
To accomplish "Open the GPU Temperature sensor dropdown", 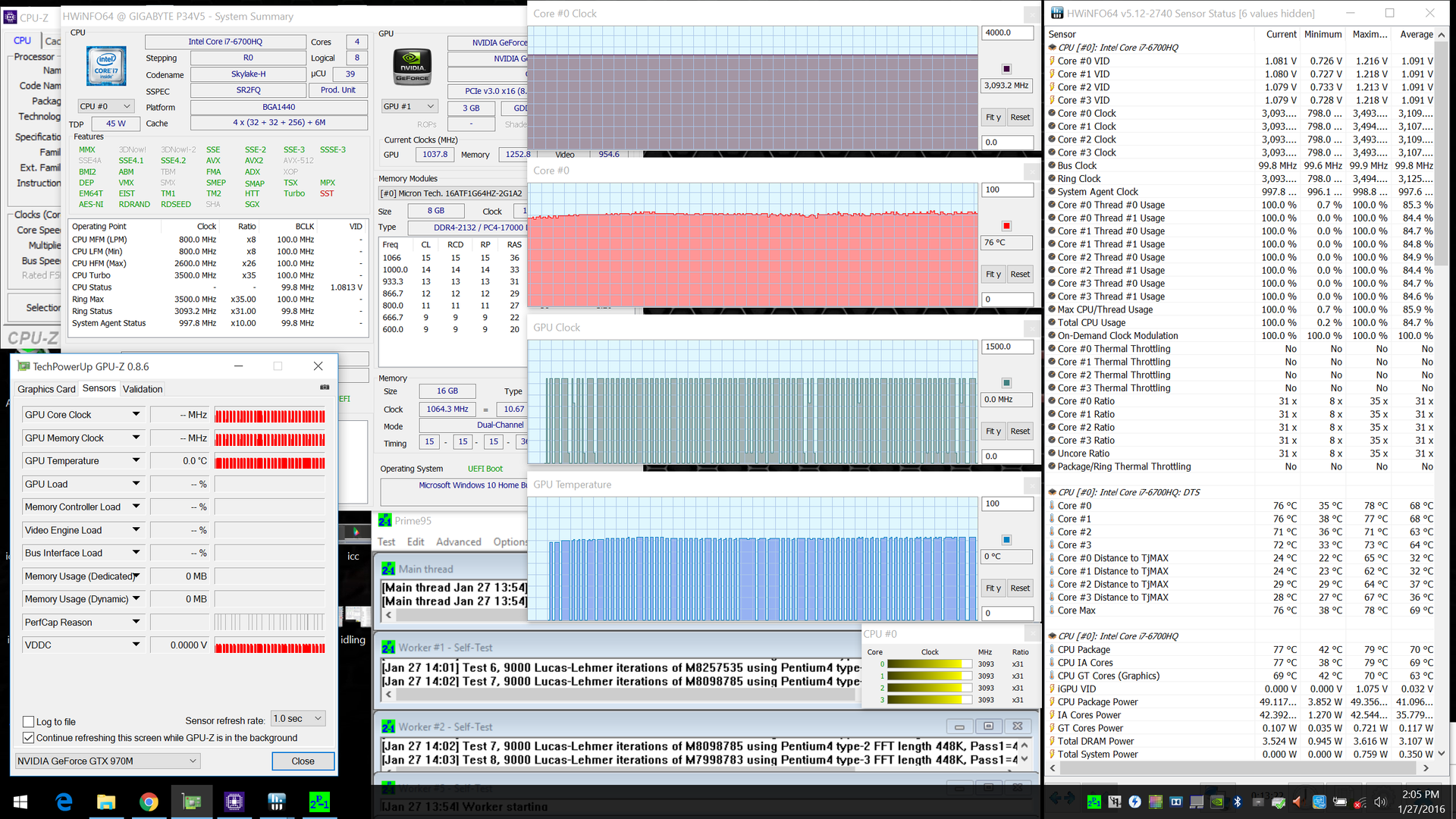I will (x=136, y=460).
